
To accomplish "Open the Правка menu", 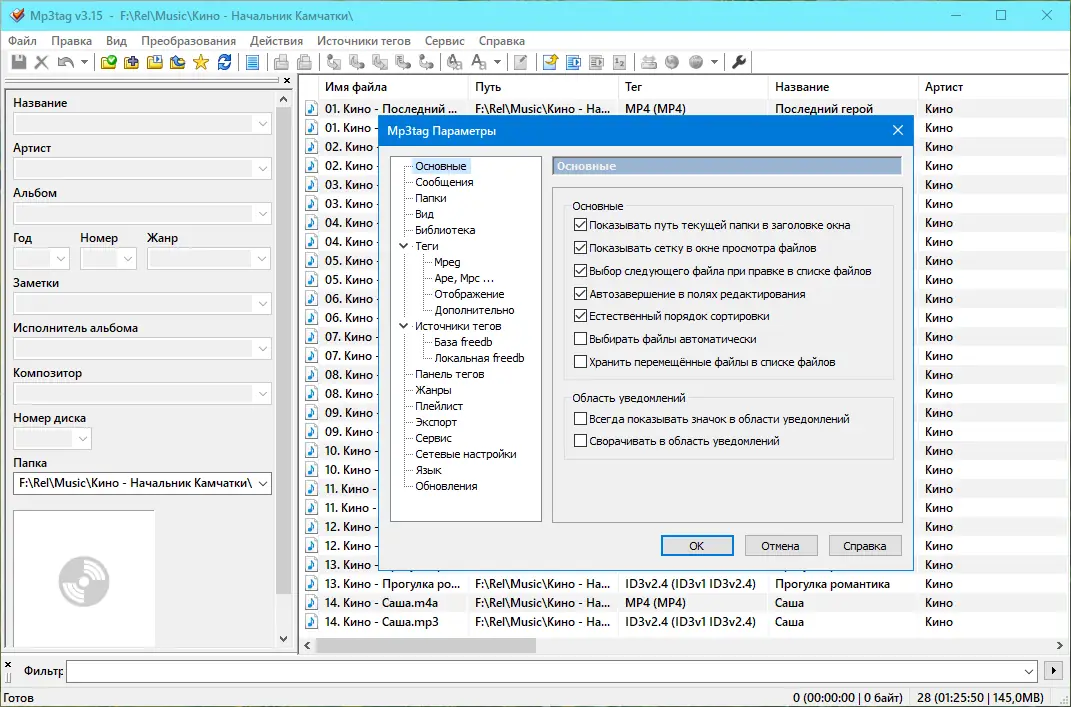I will [x=71, y=41].
